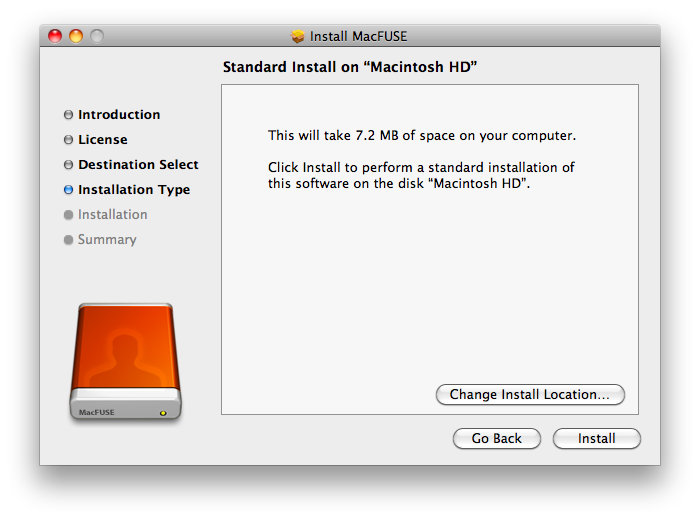
Task: Select the Introduction step in sidebar
Action: tap(119, 115)
